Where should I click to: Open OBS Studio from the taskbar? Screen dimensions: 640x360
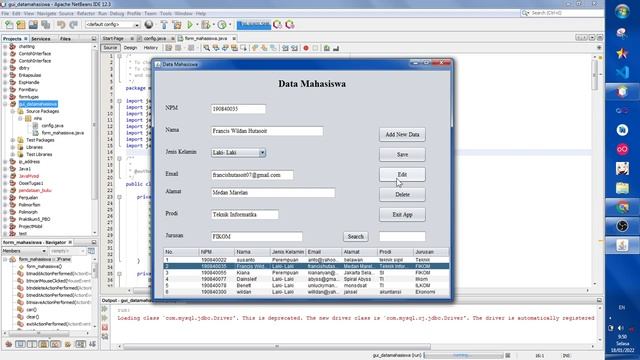(622, 226)
